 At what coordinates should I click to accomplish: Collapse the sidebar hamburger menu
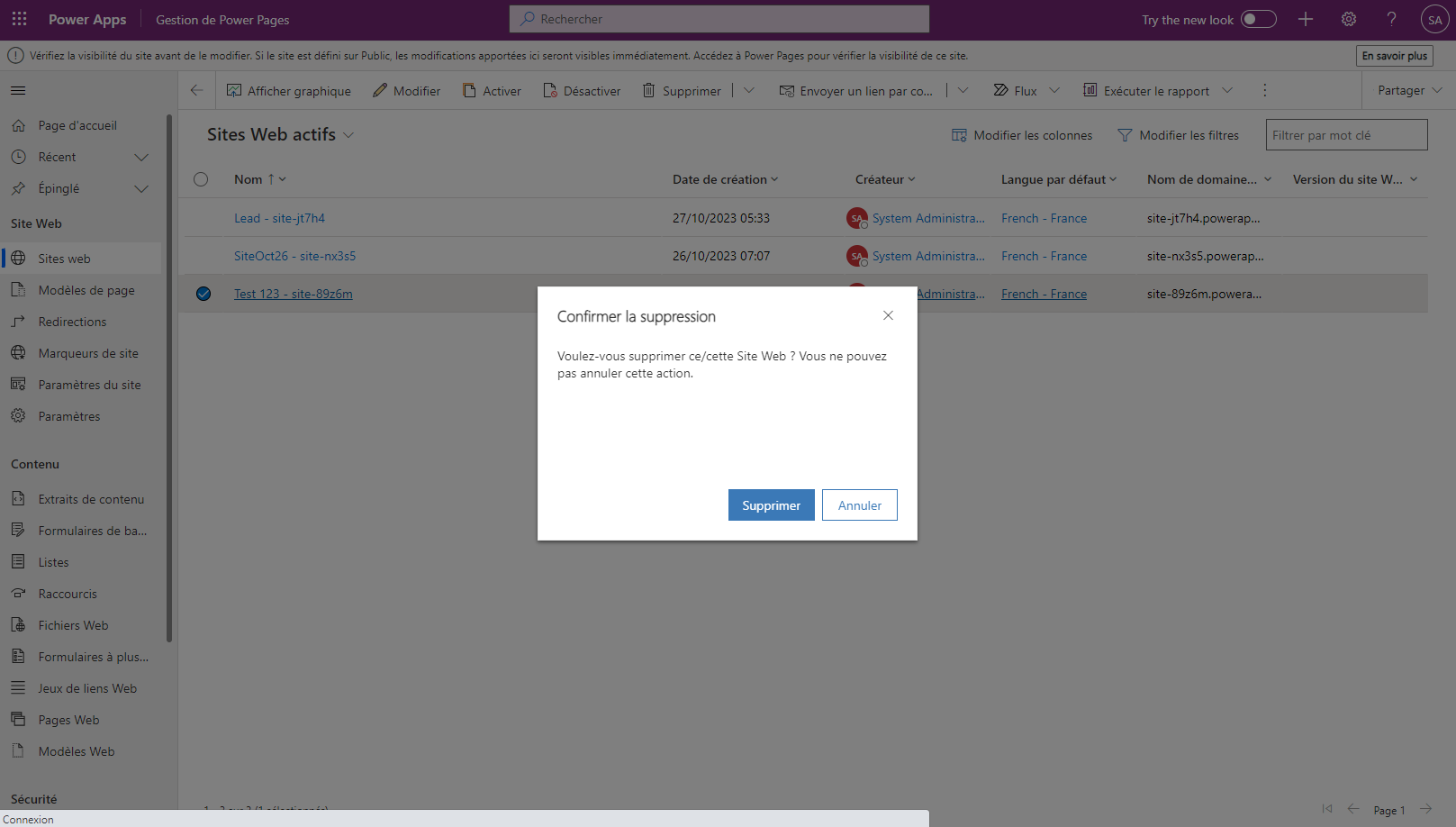(18, 90)
